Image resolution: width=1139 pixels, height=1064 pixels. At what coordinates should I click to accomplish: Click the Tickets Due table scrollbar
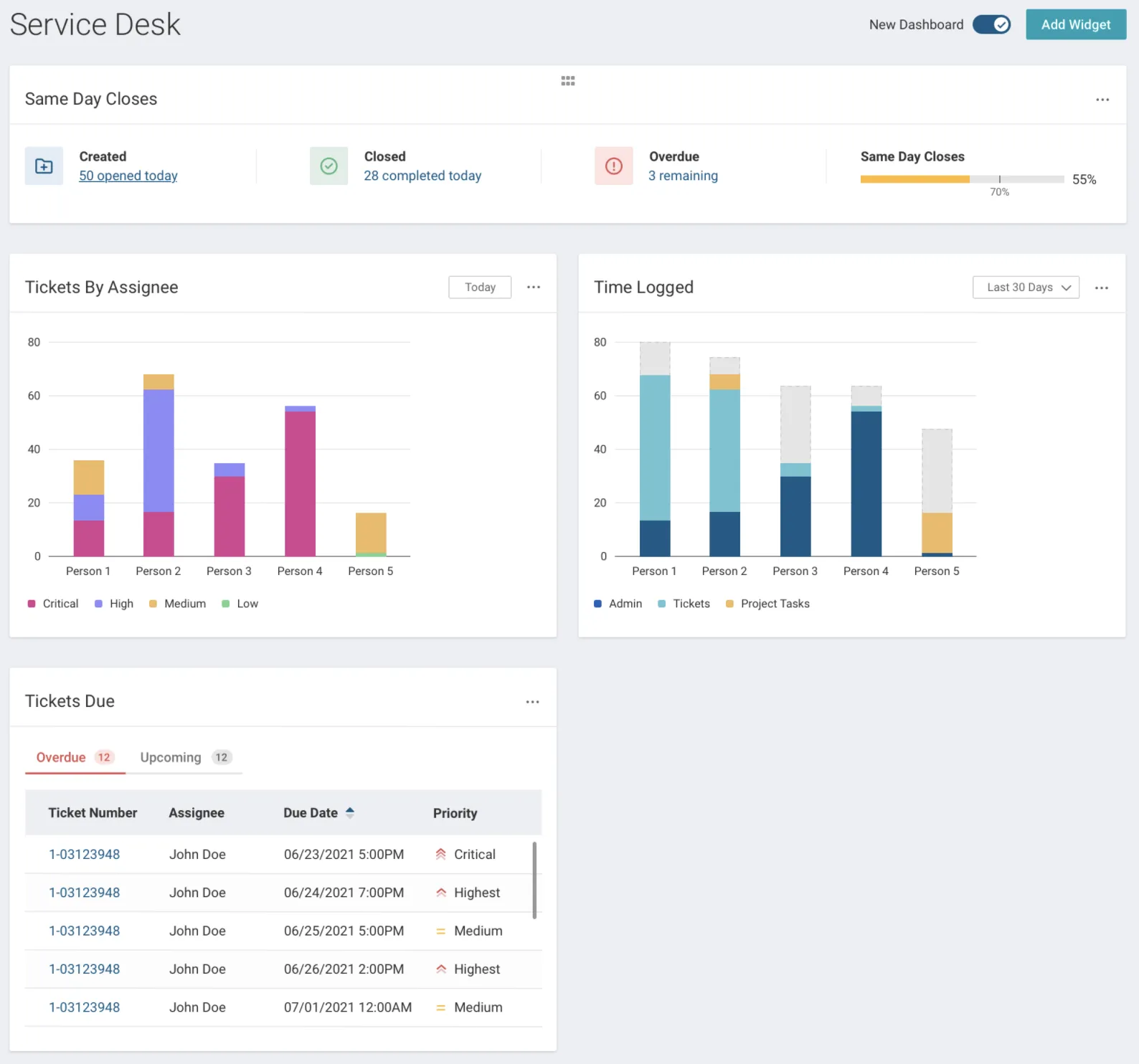(534, 880)
